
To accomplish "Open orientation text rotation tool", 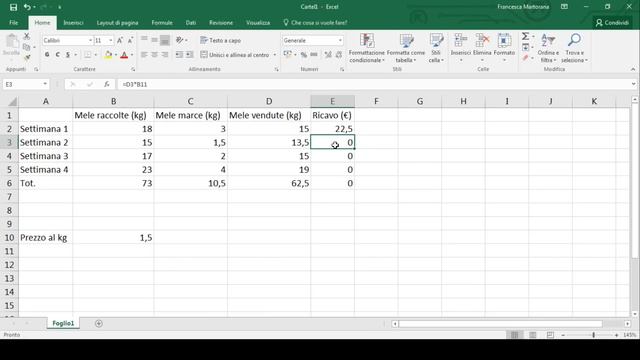I will click(180, 40).
